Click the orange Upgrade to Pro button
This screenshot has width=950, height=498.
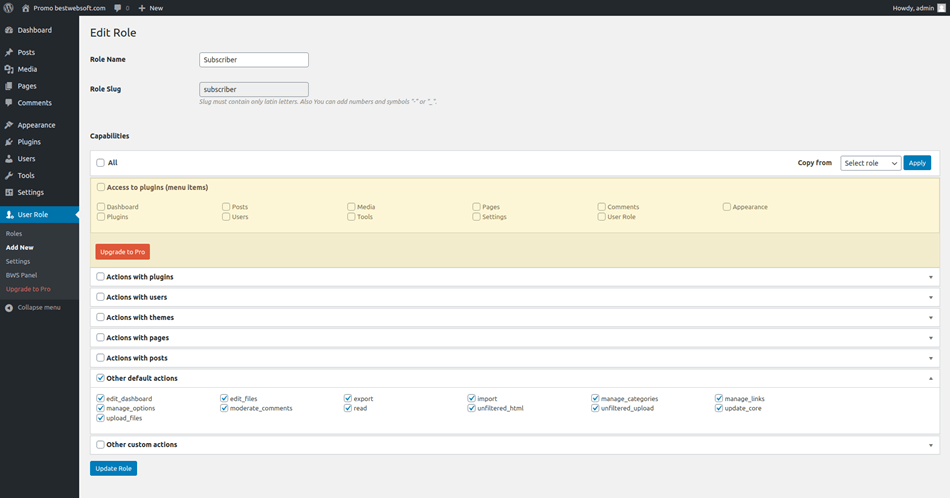point(122,251)
